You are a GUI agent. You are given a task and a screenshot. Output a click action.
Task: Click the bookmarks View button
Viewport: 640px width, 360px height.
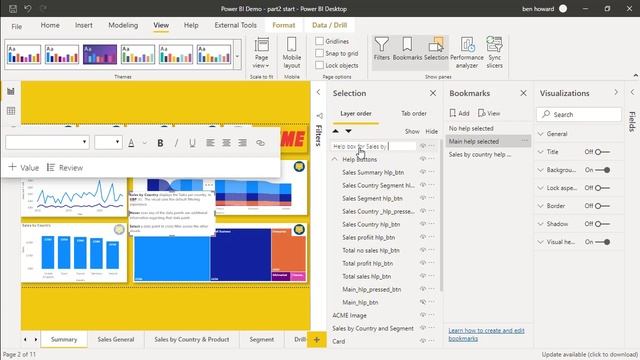pos(489,113)
